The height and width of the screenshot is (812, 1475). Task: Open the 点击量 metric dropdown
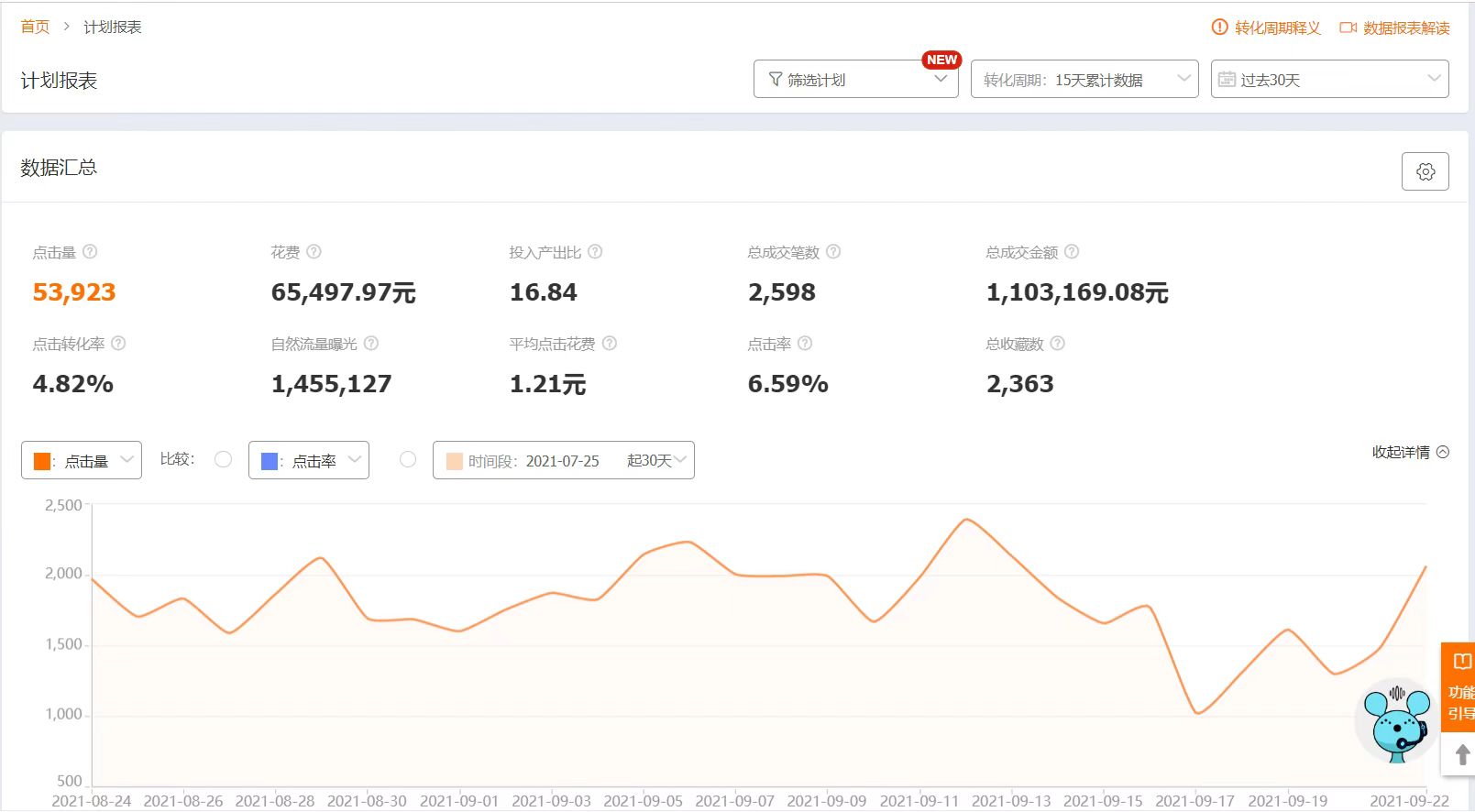click(x=82, y=460)
